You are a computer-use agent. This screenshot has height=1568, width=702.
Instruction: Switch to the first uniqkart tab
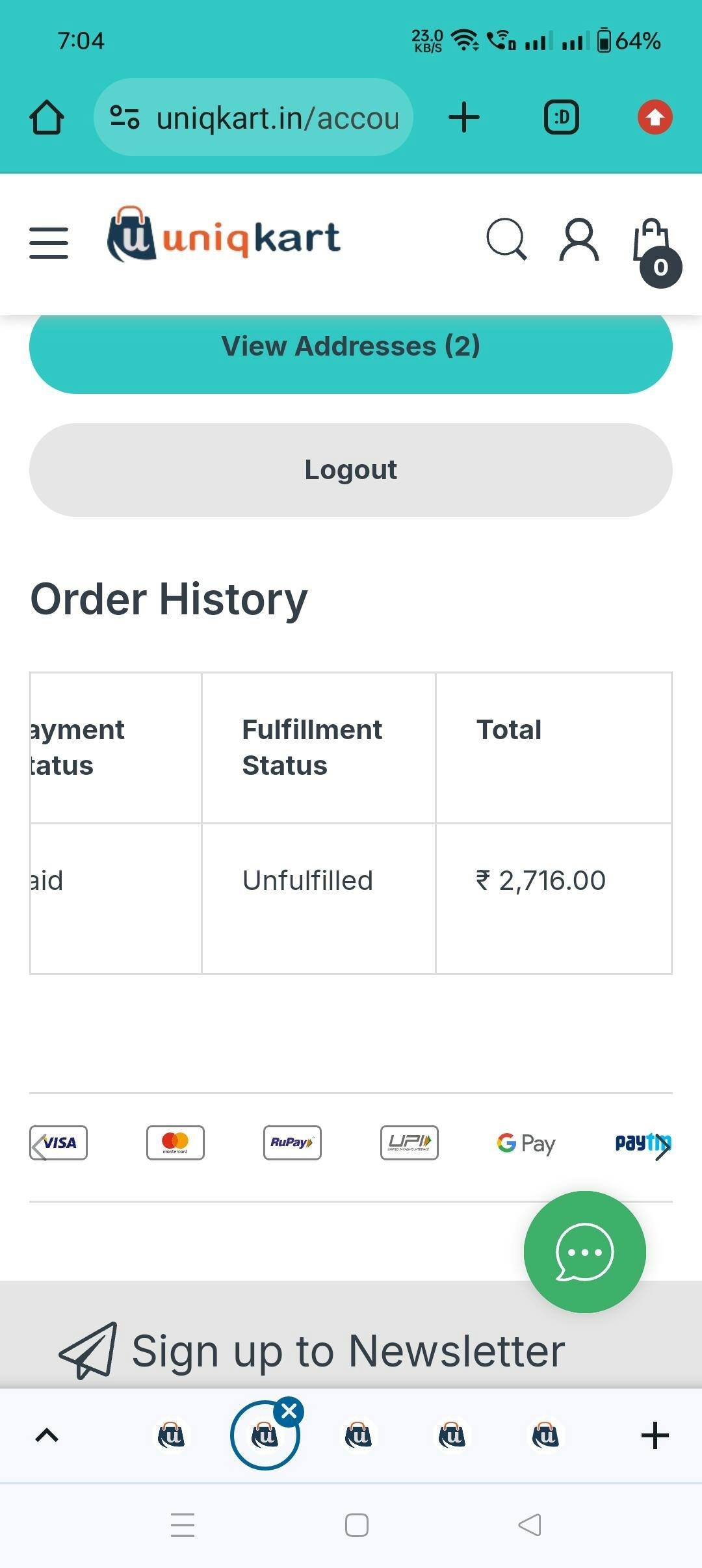click(171, 1435)
